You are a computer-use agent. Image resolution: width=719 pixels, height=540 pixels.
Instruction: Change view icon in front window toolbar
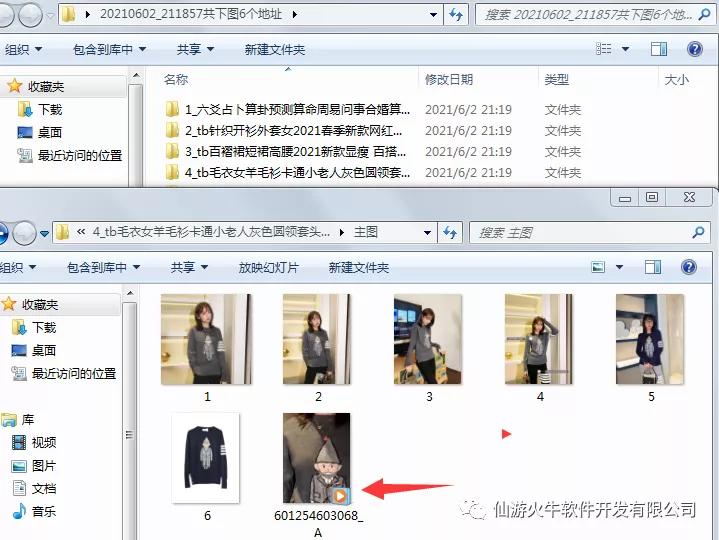click(x=598, y=267)
